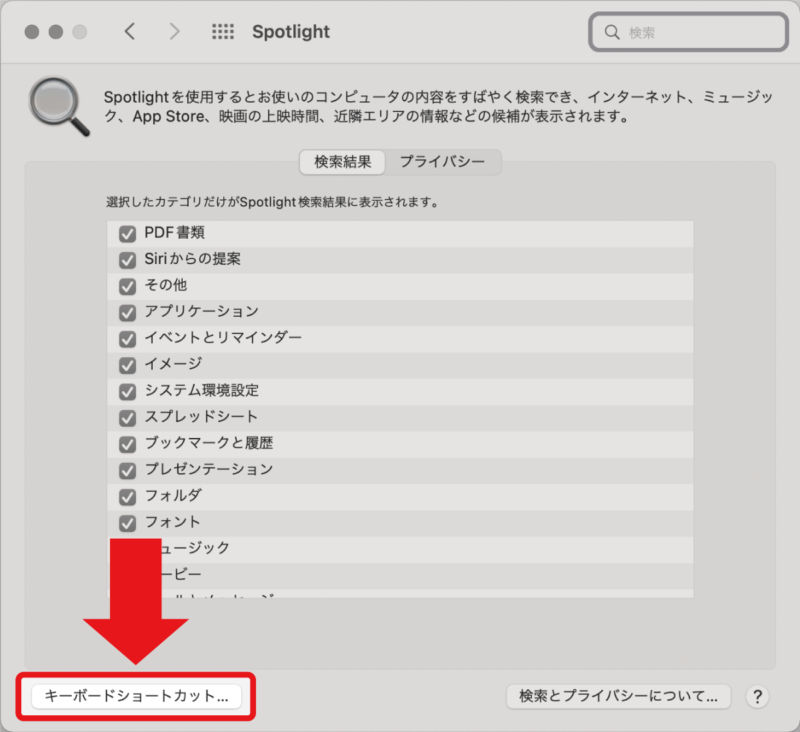800x732 pixels.
Task: Switch to the プライバシー tab
Action: [442, 162]
